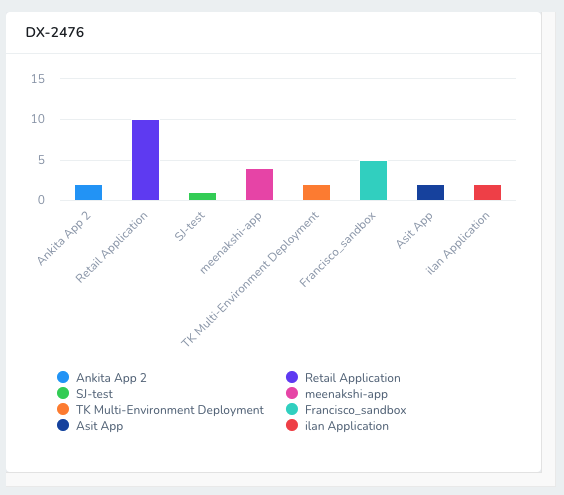Click the Retail Application axis label
The height and width of the screenshot is (495, 564).
pyautogui.click(x=112, y=247)
